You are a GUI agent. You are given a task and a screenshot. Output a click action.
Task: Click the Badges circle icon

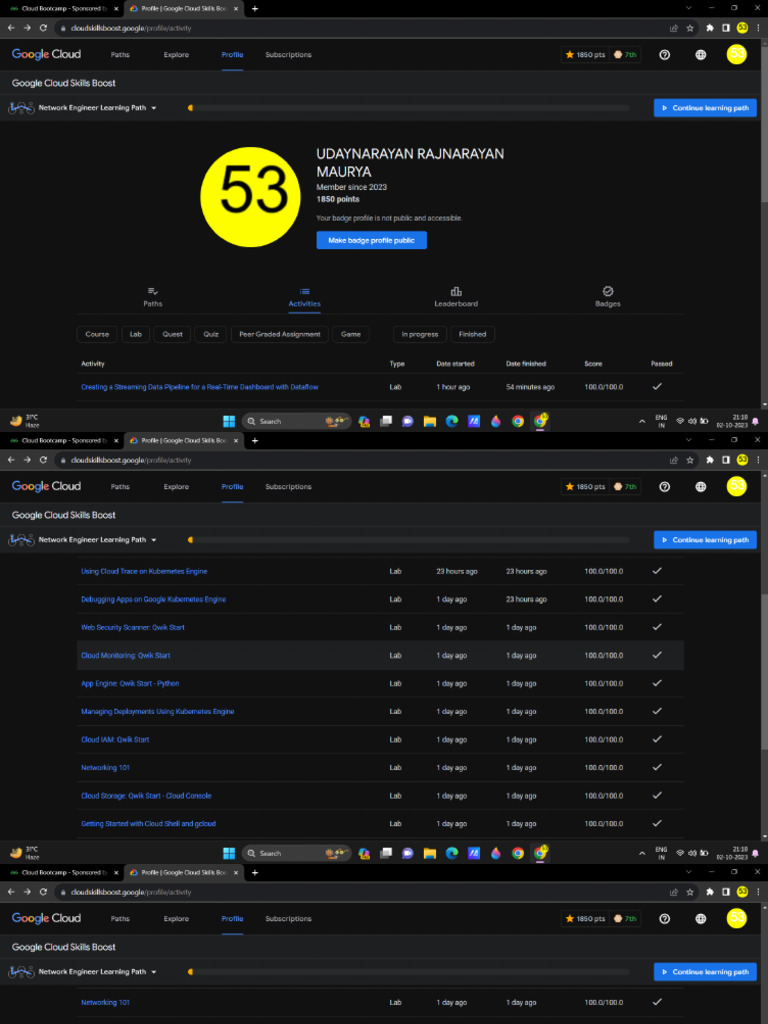click(608, 291)
